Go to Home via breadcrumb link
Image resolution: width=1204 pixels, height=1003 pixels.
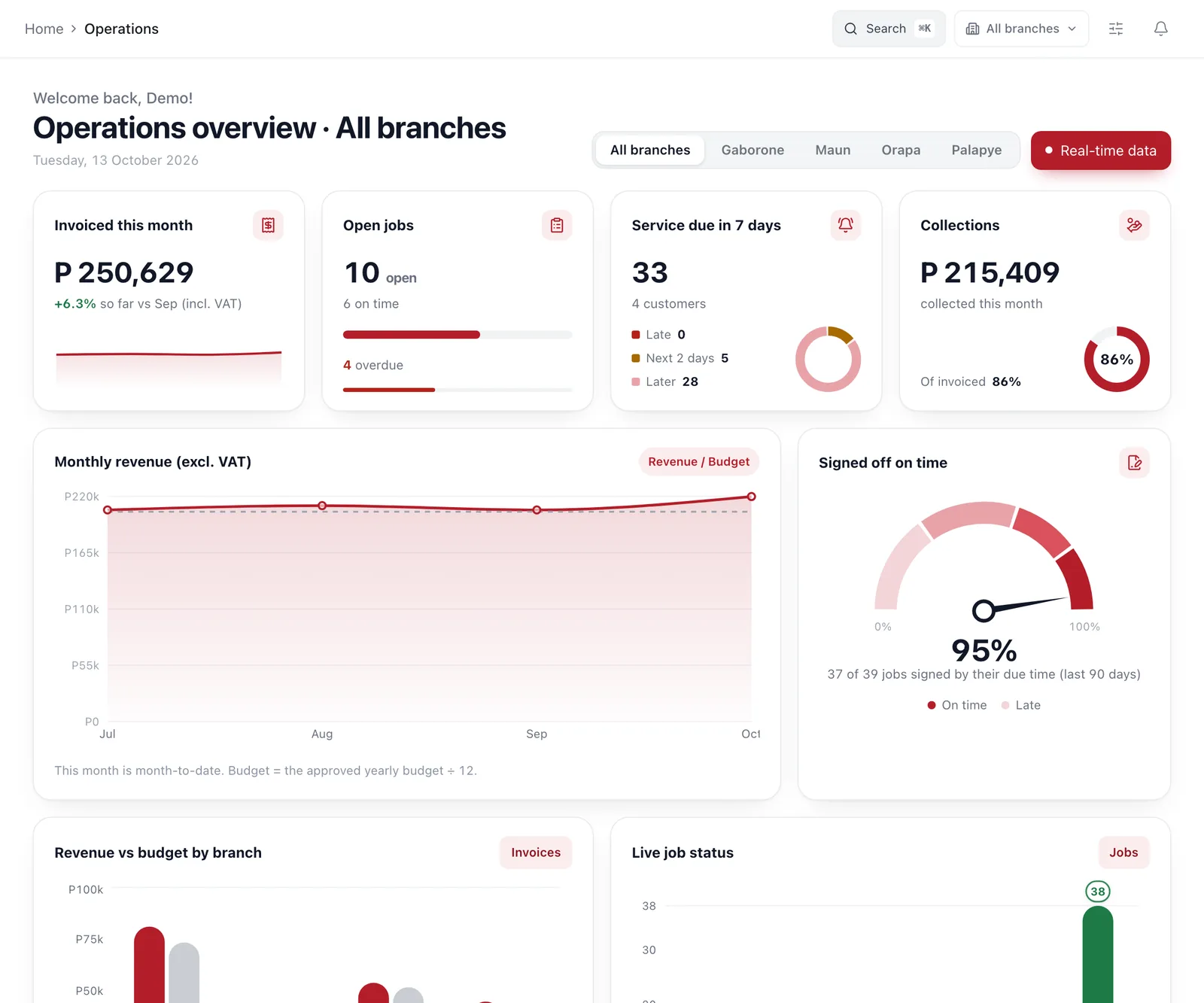pos(44,29)
